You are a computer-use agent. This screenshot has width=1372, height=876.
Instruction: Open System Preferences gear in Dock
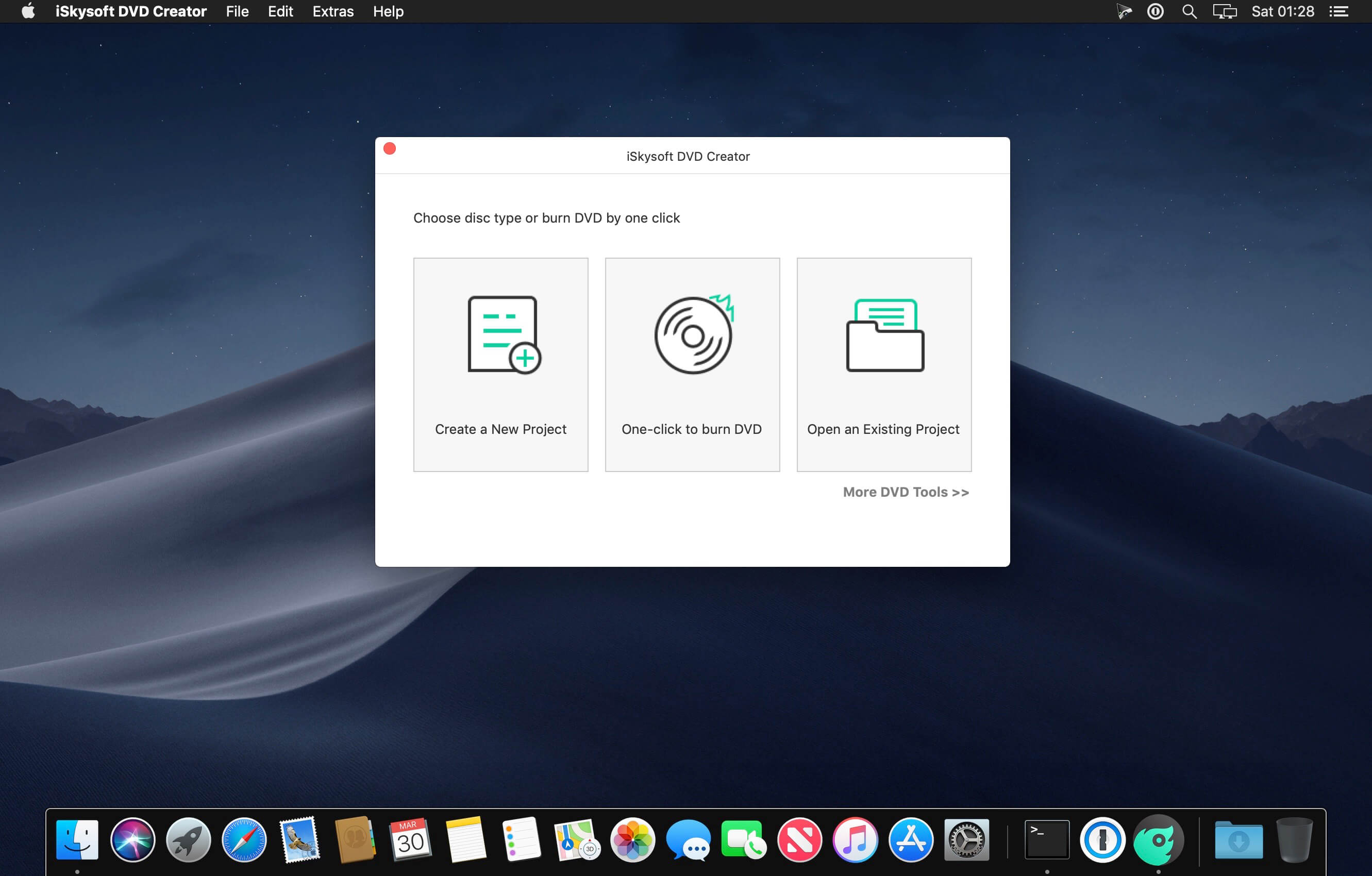966,839
